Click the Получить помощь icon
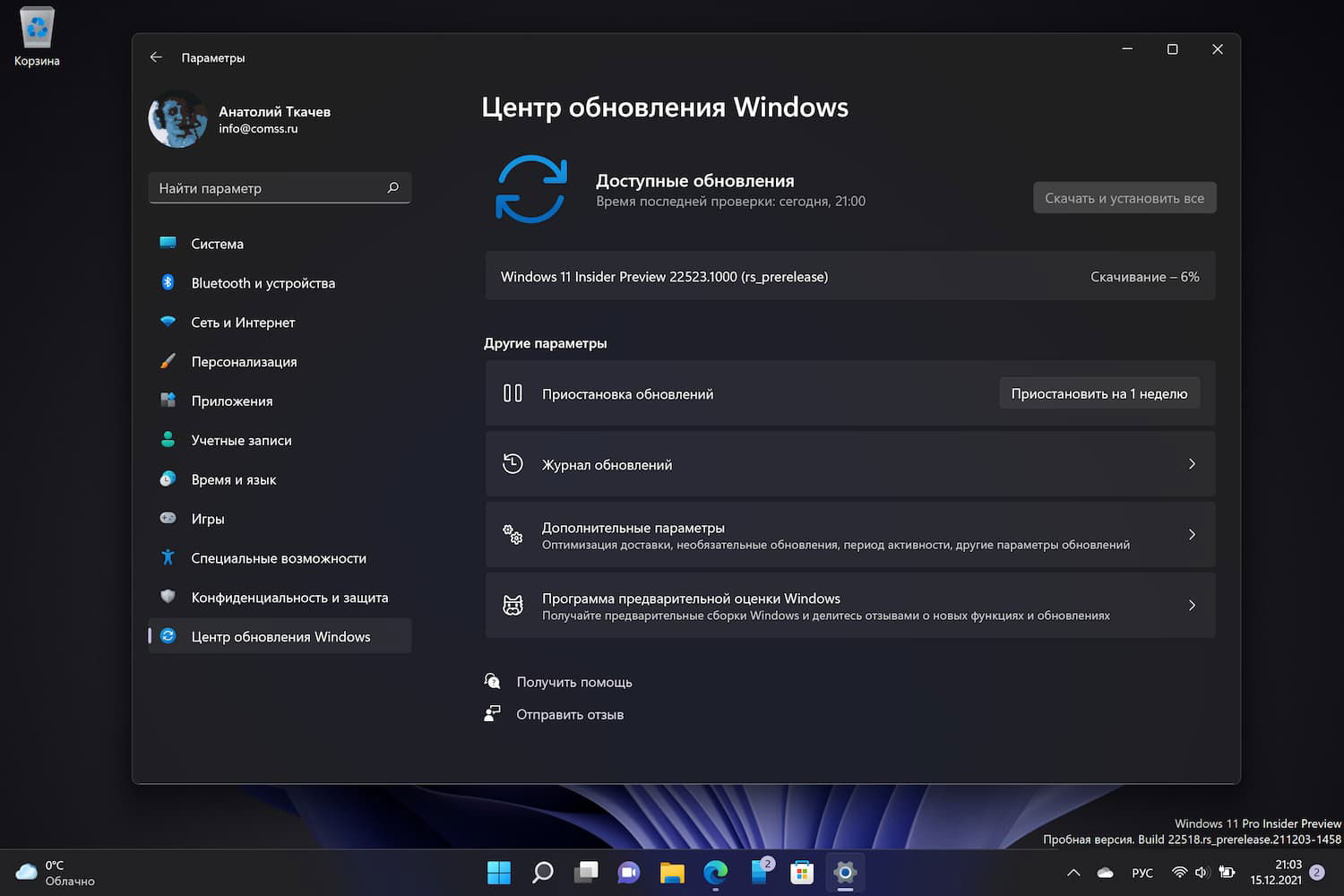1344x896 pixels. [x=493, y=681]
